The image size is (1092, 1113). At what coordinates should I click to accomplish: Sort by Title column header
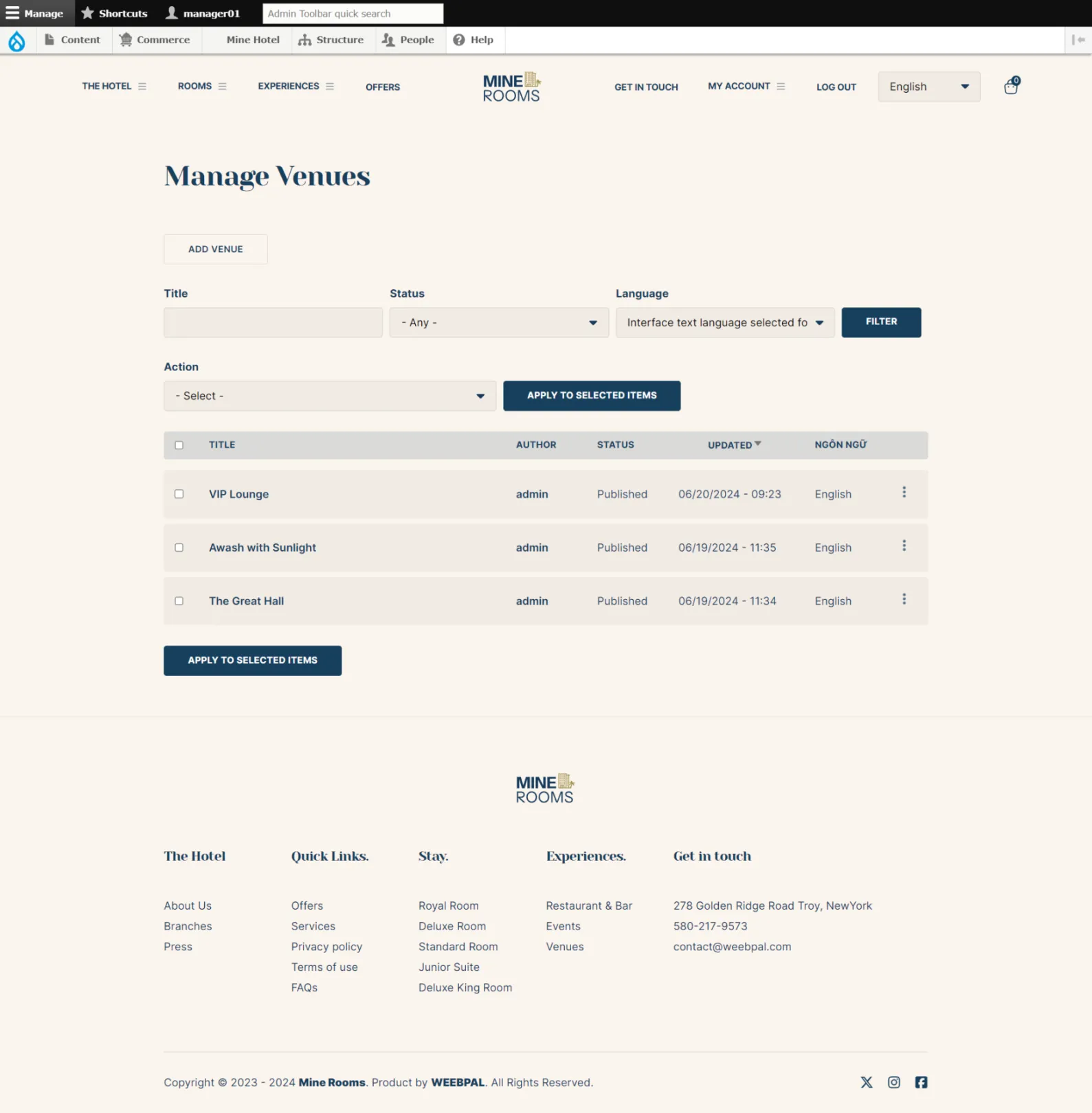222,445
